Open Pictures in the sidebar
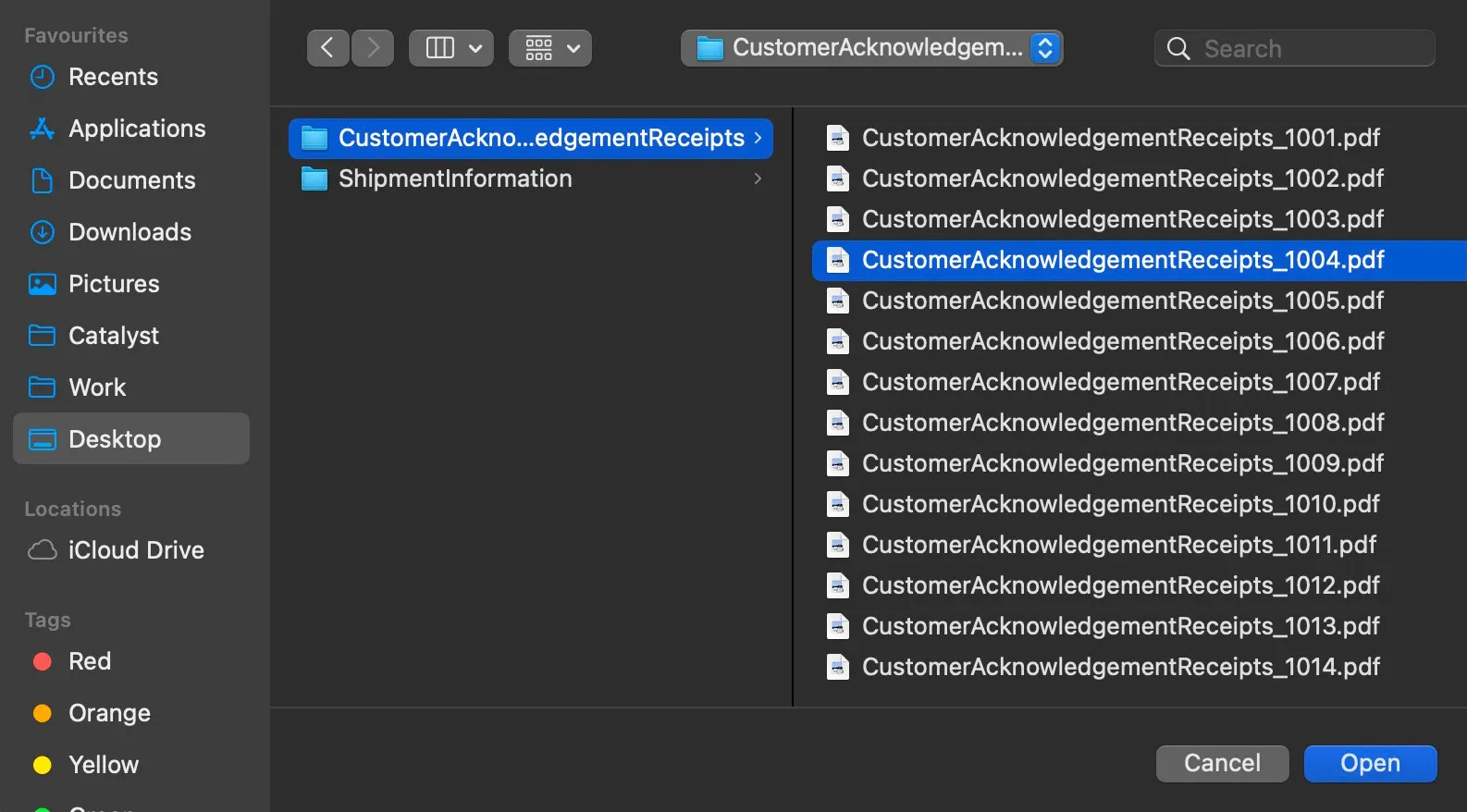 pyautogui.click(x=131, y=284)
